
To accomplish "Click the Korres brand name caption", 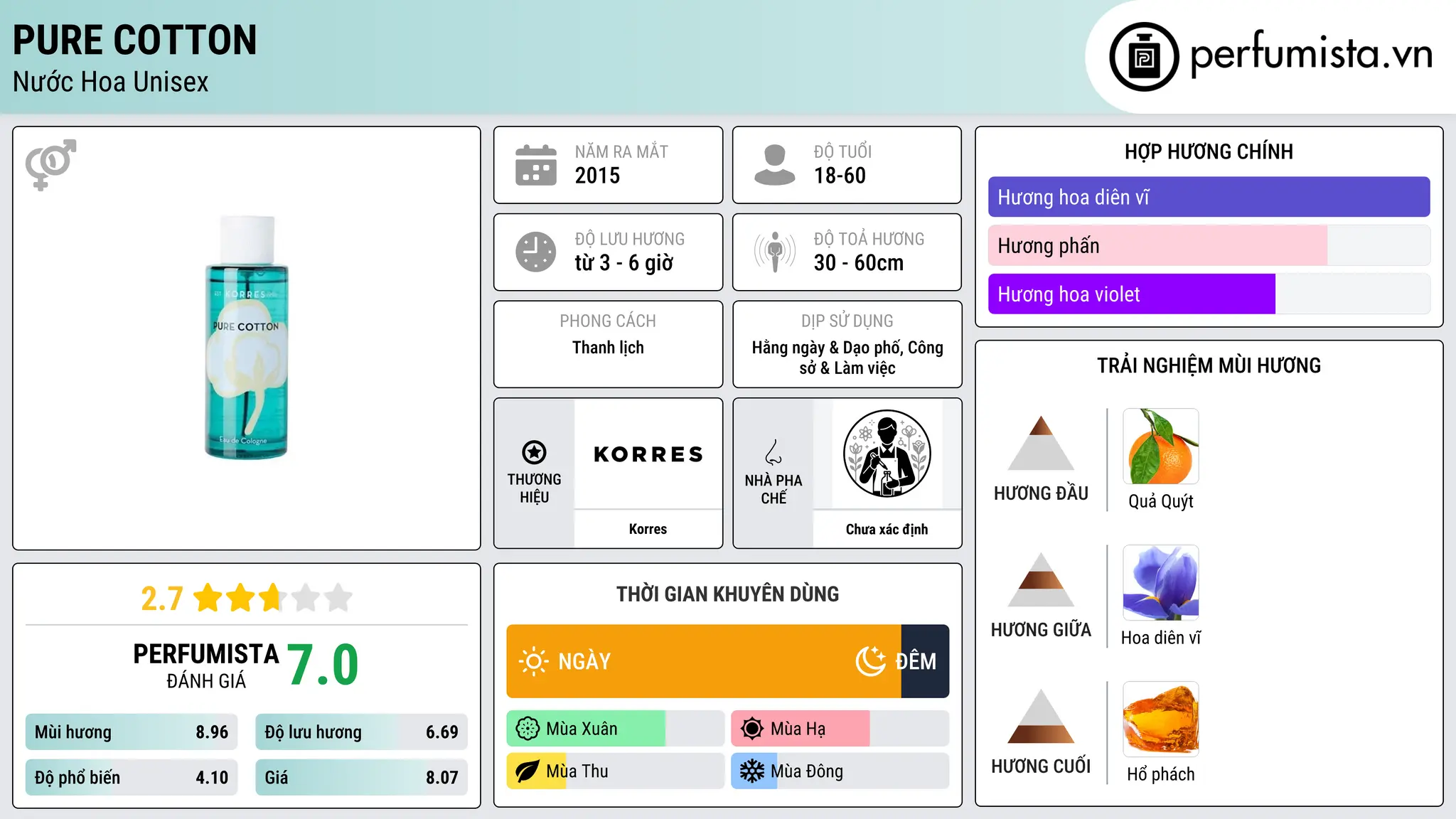I will 648,529.
